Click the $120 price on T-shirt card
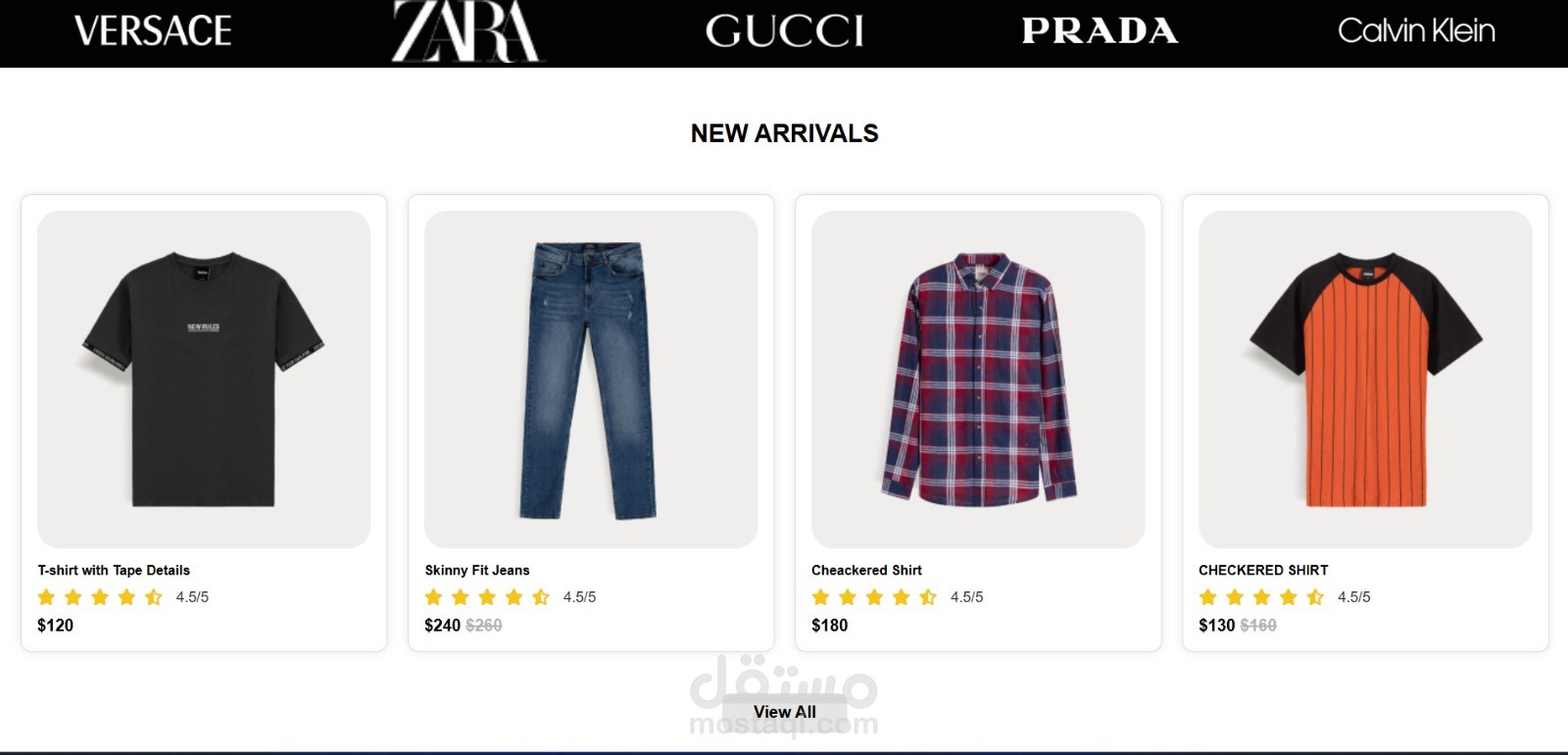 click(x=55, y=626)
